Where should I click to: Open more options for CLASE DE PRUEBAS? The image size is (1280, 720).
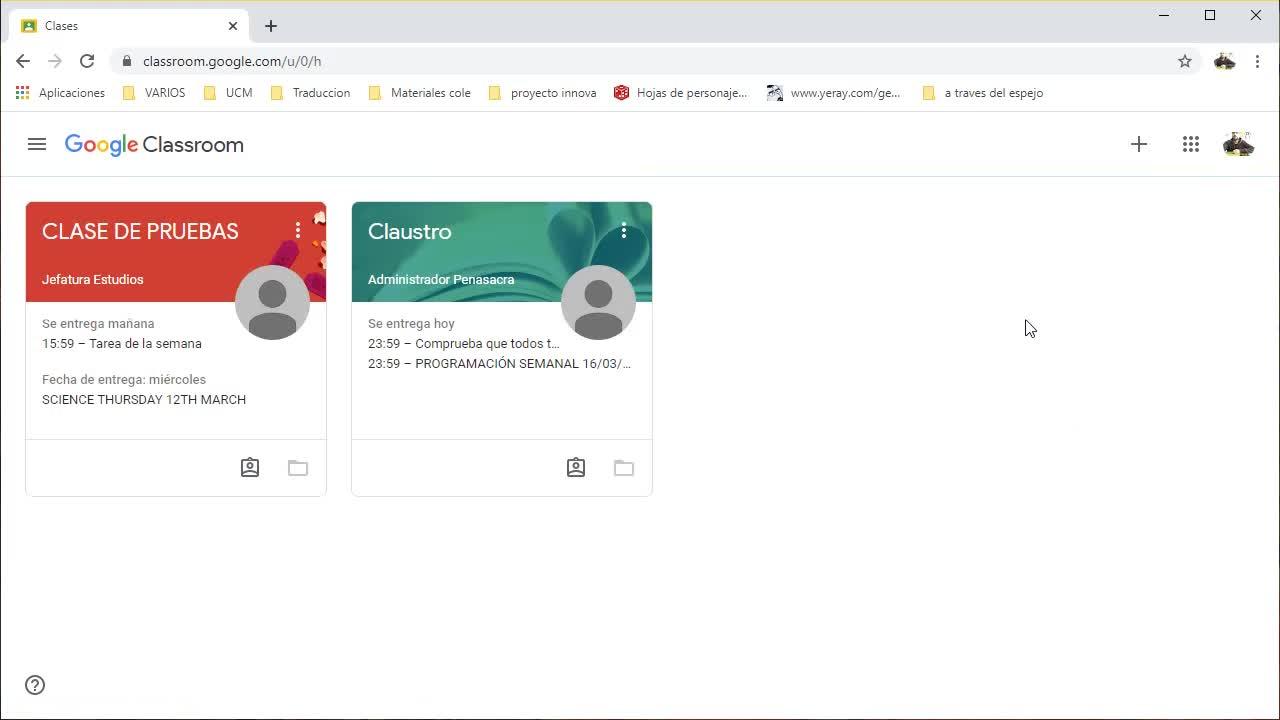(298, 231)
